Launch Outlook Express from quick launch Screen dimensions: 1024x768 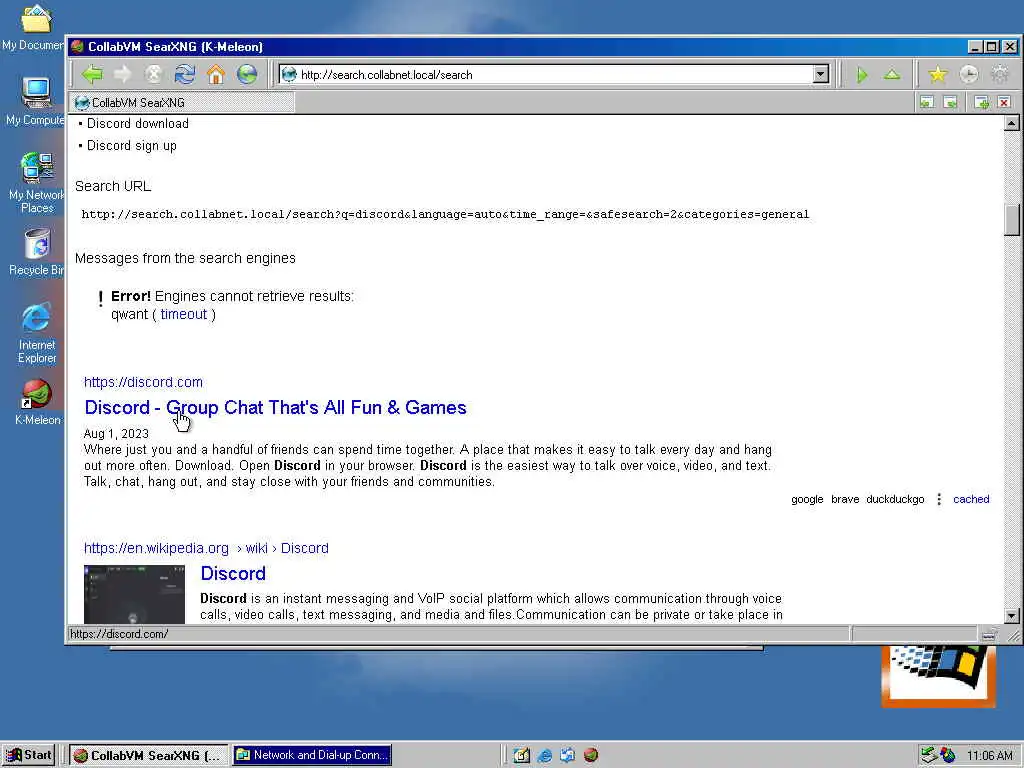(x=567, y=756)
